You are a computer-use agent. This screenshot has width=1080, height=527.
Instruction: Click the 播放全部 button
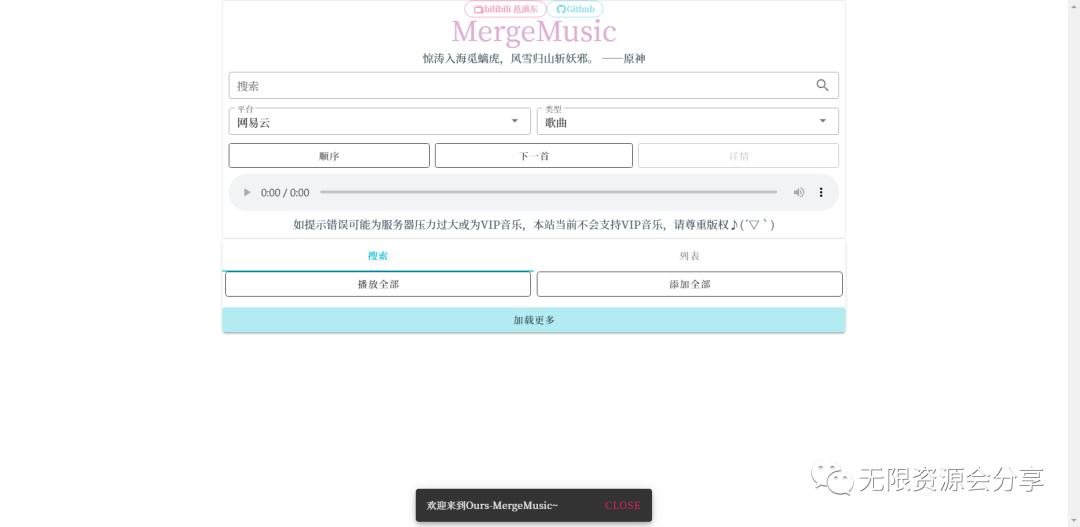(378, 284)
